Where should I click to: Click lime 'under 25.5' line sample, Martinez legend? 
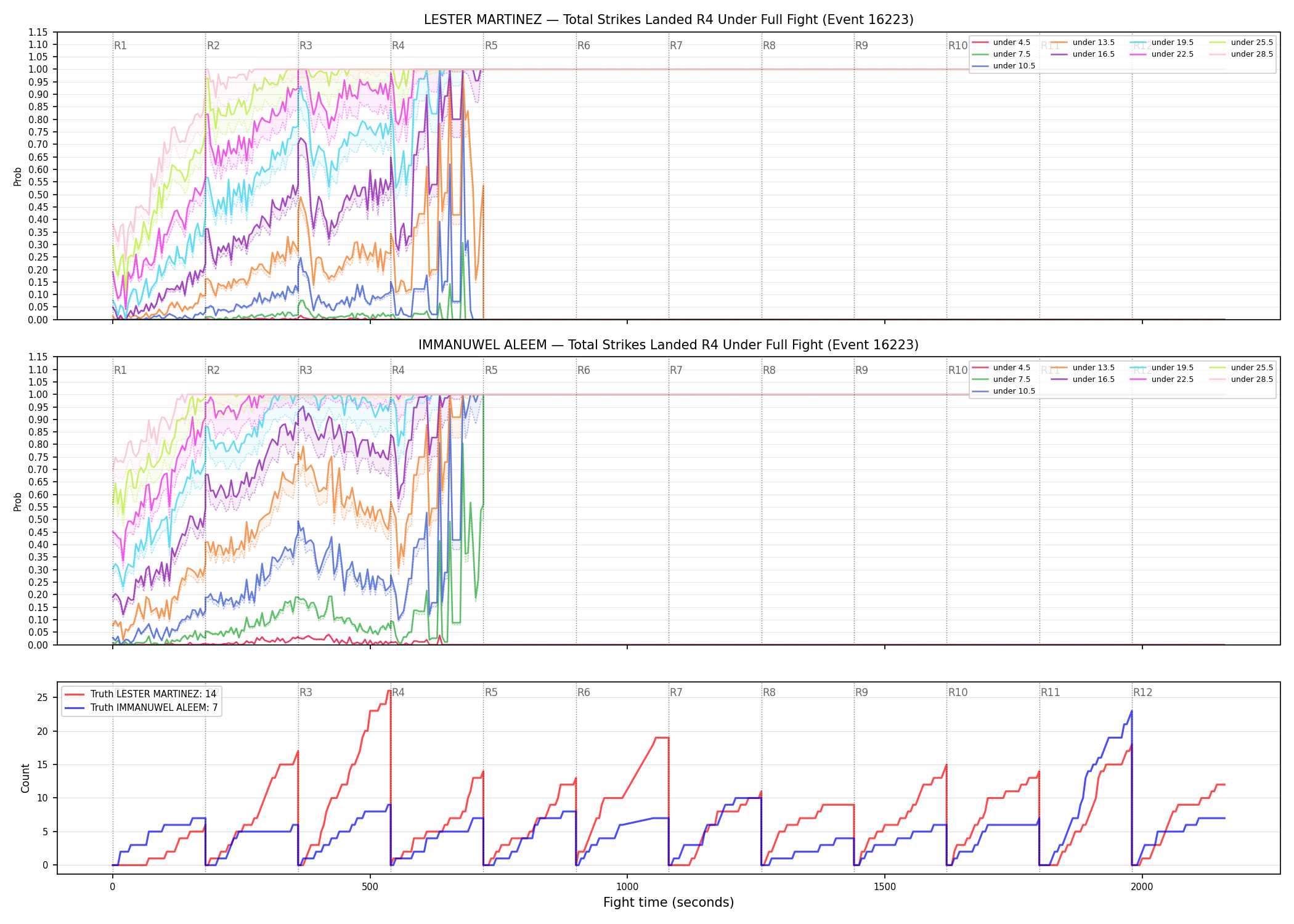click(1218, 43)
